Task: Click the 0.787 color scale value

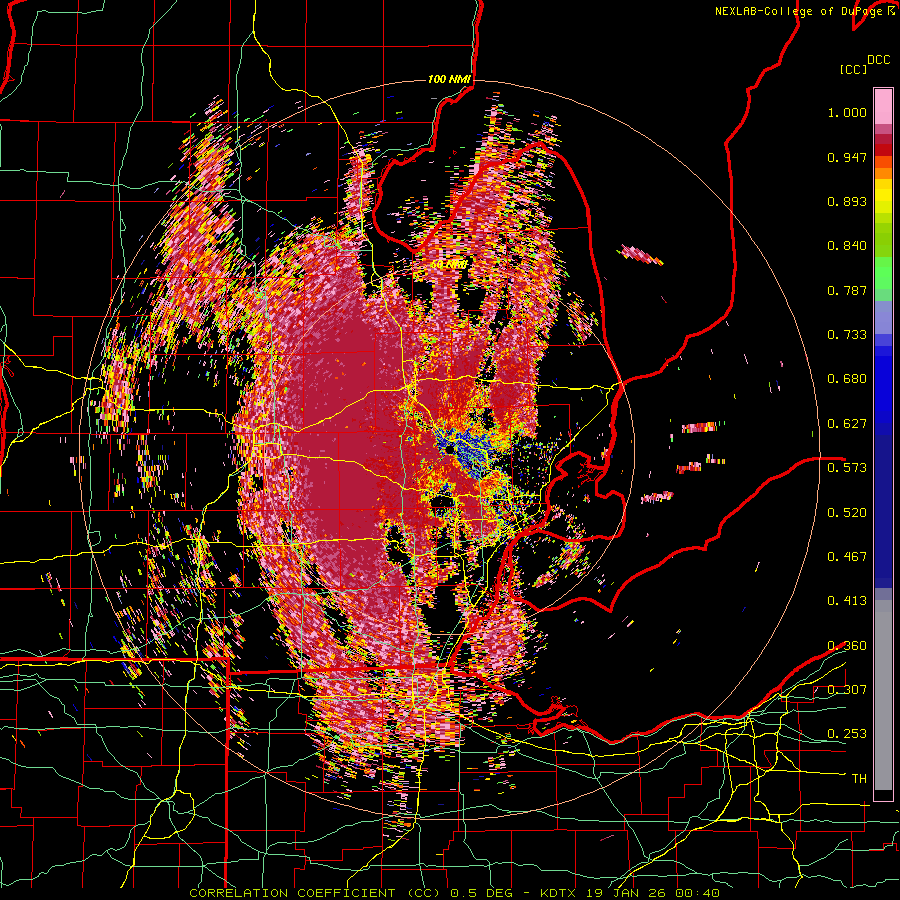Action: [847, 290]
